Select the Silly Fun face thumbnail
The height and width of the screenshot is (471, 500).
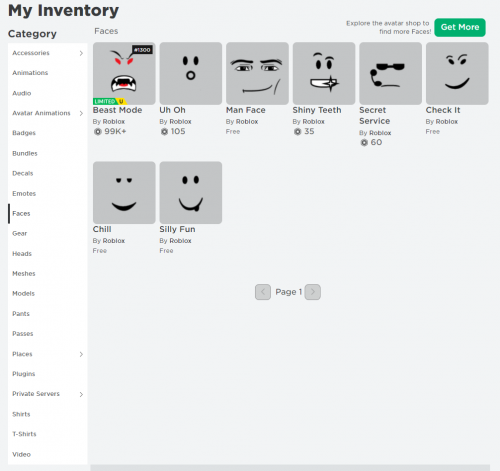(x=191, y=193)
